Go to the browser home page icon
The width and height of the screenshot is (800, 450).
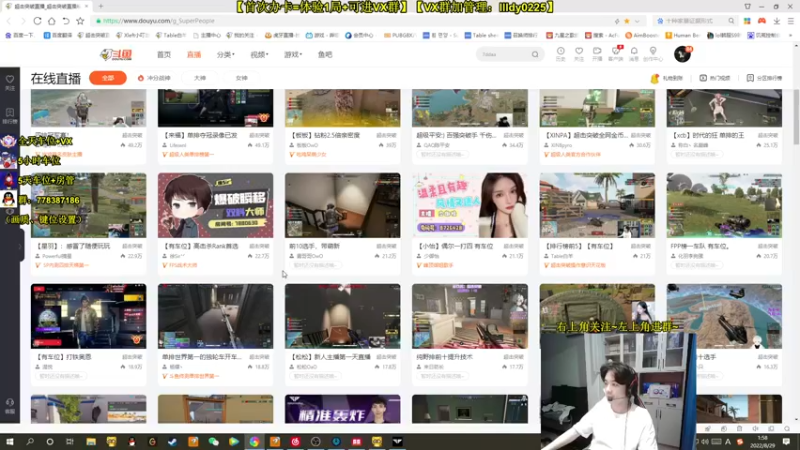(52, 21)
